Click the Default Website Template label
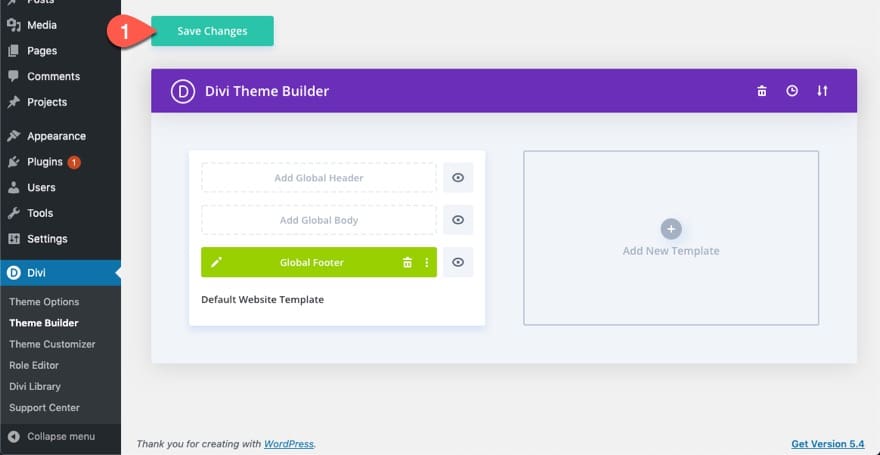The height and width of the screenshot is (455, 880). [x=263, y=300]
